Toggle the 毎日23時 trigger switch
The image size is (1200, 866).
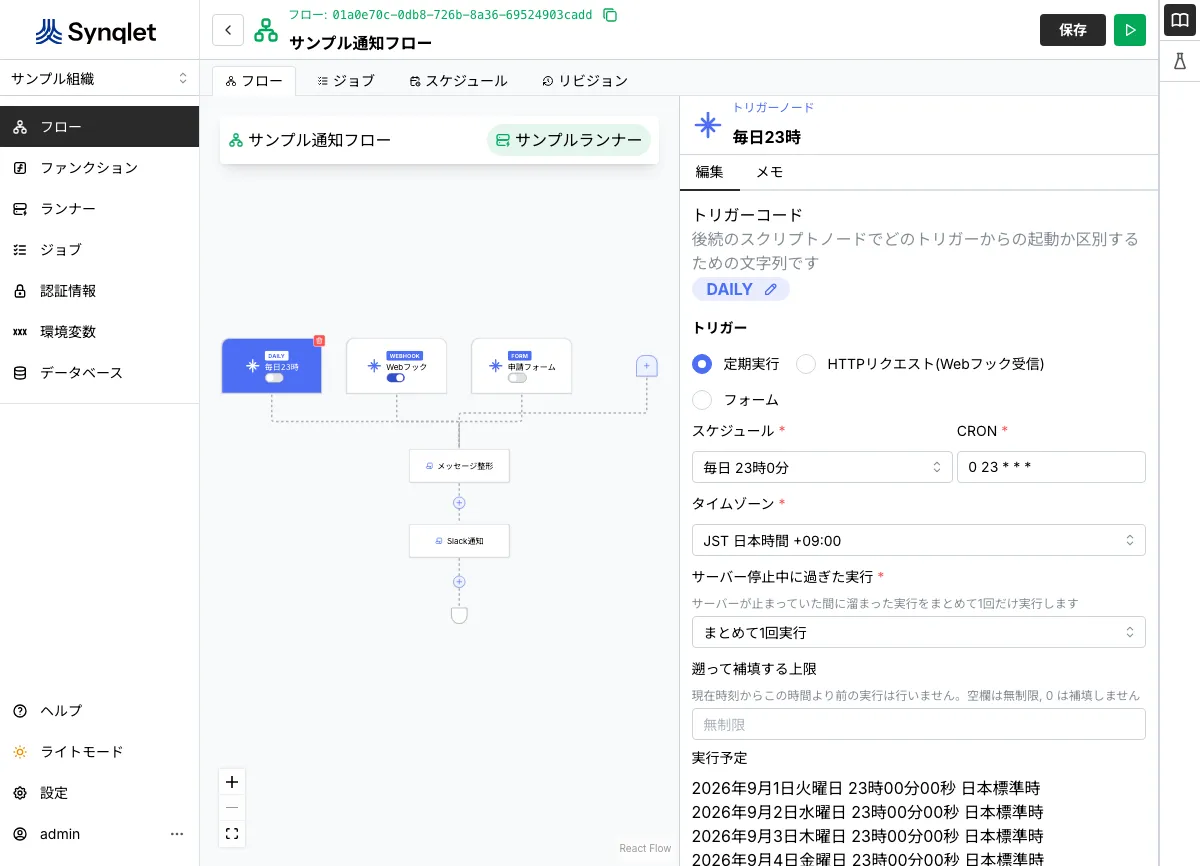[x=274, y=378]
